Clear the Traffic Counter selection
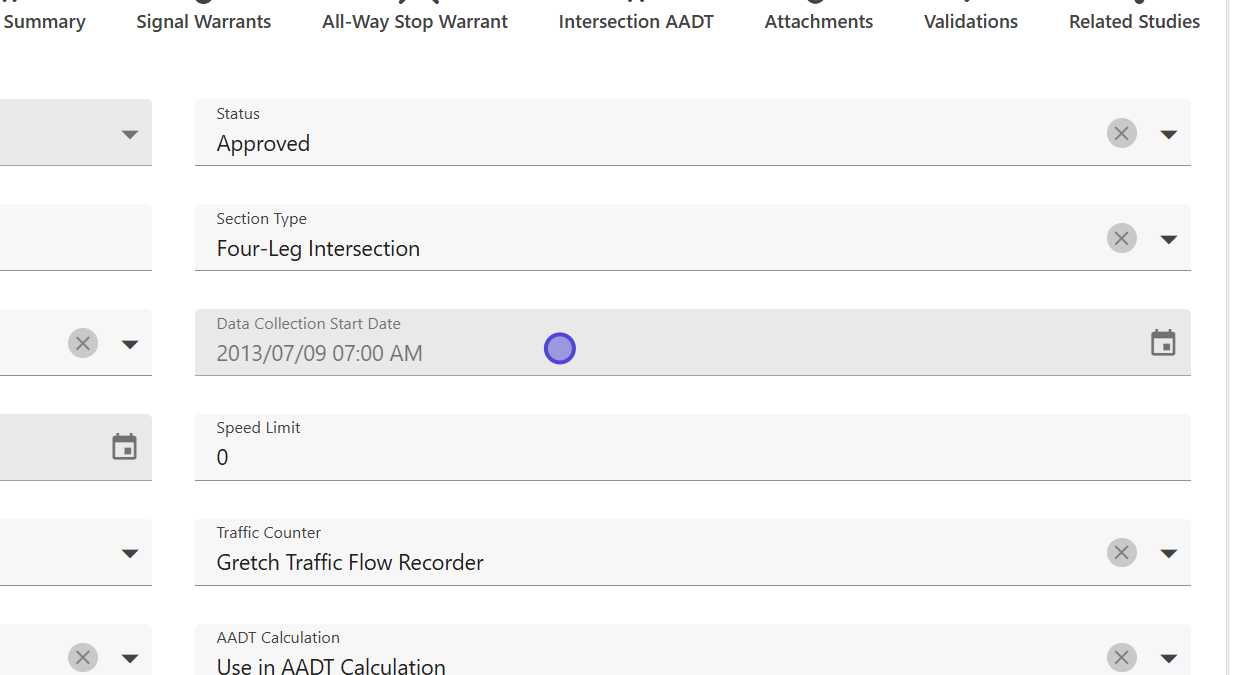The height and width of the screenshot is (675, 1236). [x=1121, y=552]
